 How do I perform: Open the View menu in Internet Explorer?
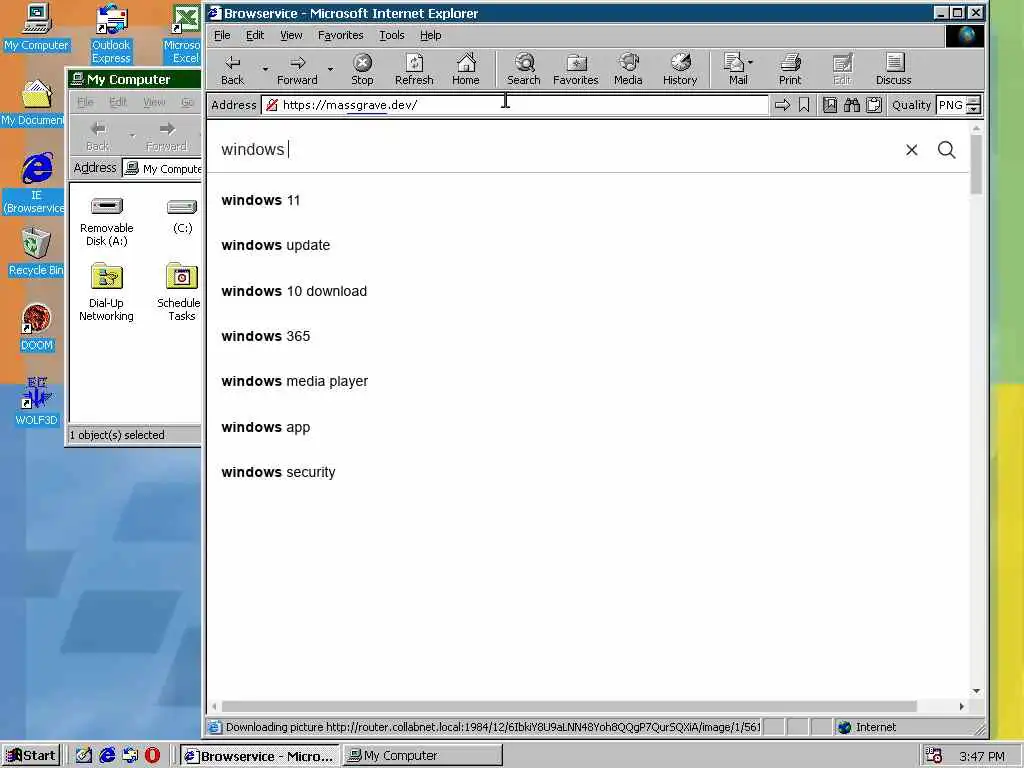(x=291, y=35)
